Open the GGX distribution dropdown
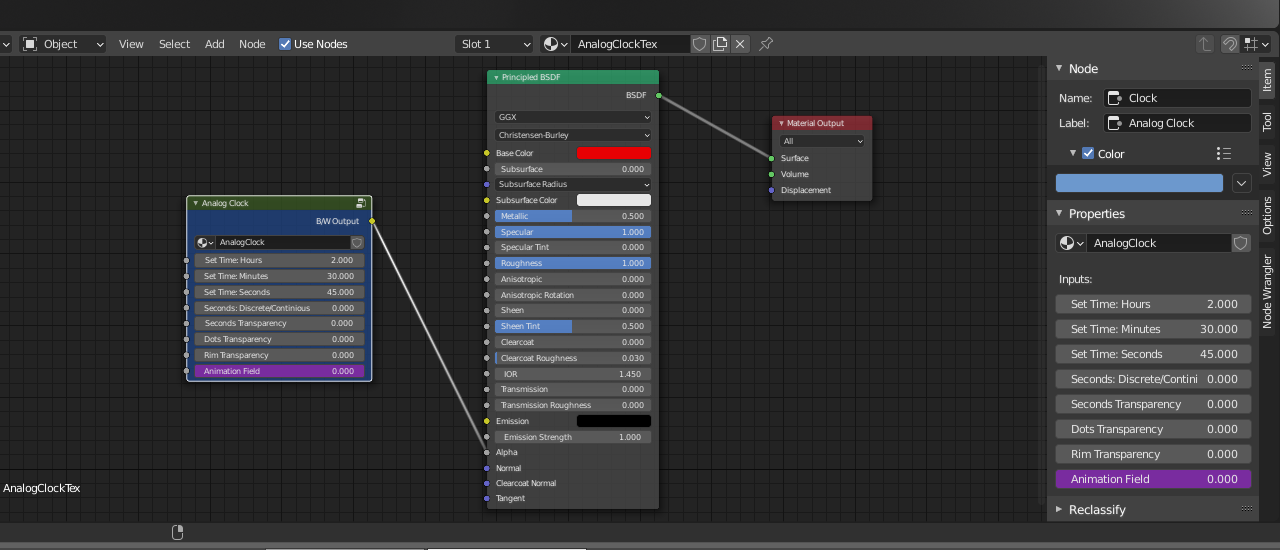The image size is (1280, 550). (x=573, y=117)
